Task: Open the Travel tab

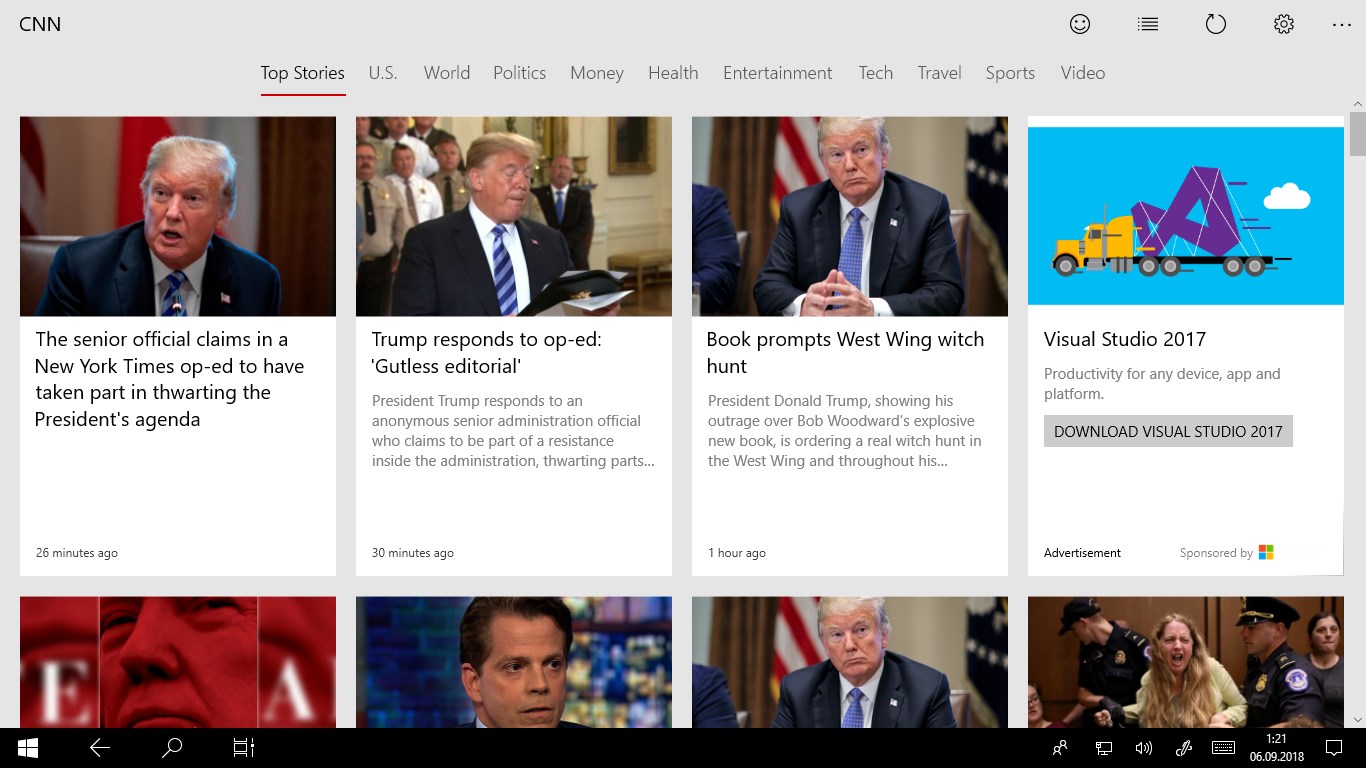Action: coord(940,73)
